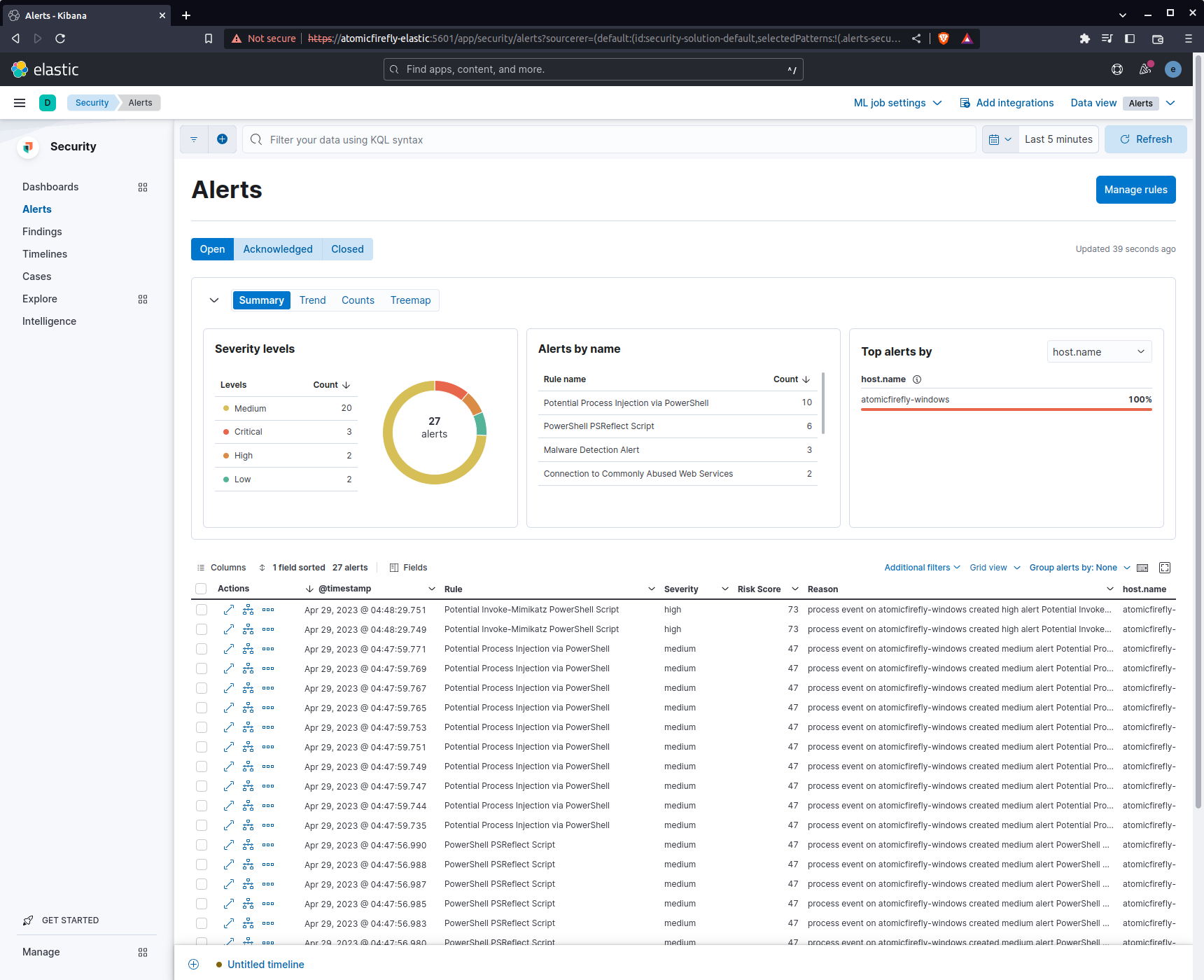This screenshot has width=1204, height=980.
Task: Select the Treemap chart tab
Action: (410, 300)
